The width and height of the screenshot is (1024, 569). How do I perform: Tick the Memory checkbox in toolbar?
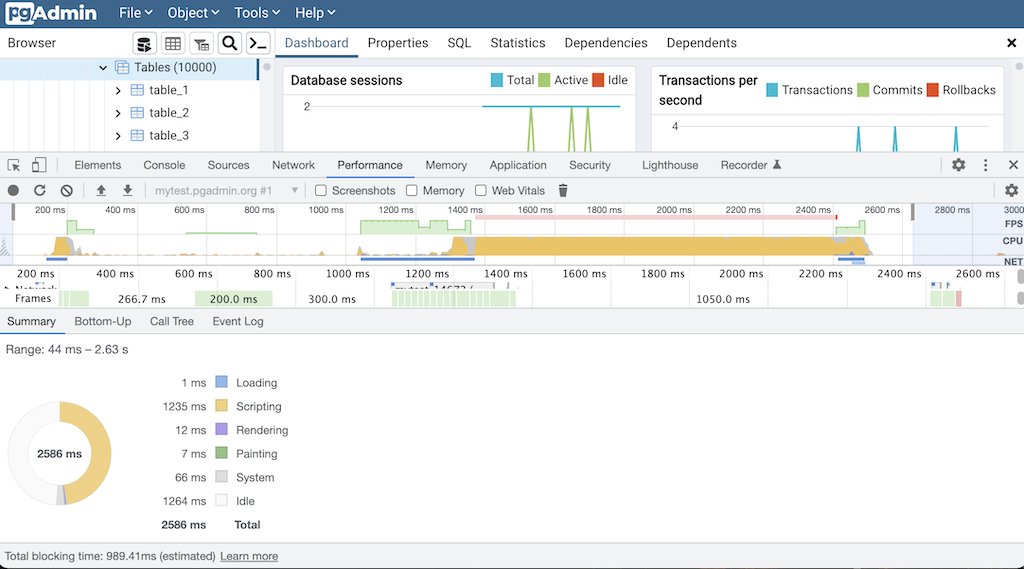pyautogui.click(x=412, y=190)
